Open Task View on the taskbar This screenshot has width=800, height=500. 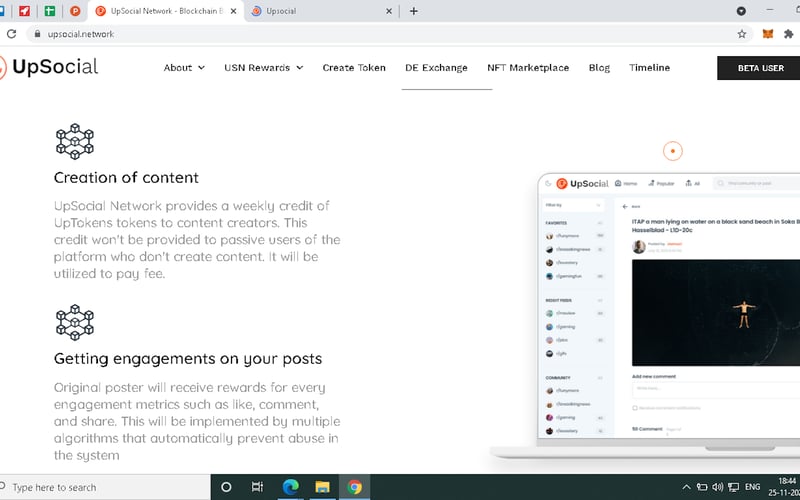coord(258,487)
